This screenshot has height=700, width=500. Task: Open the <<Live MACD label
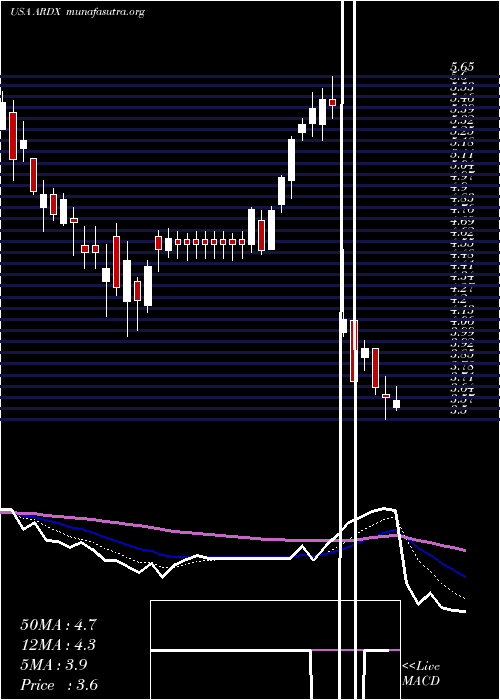(x=421, y=674)
